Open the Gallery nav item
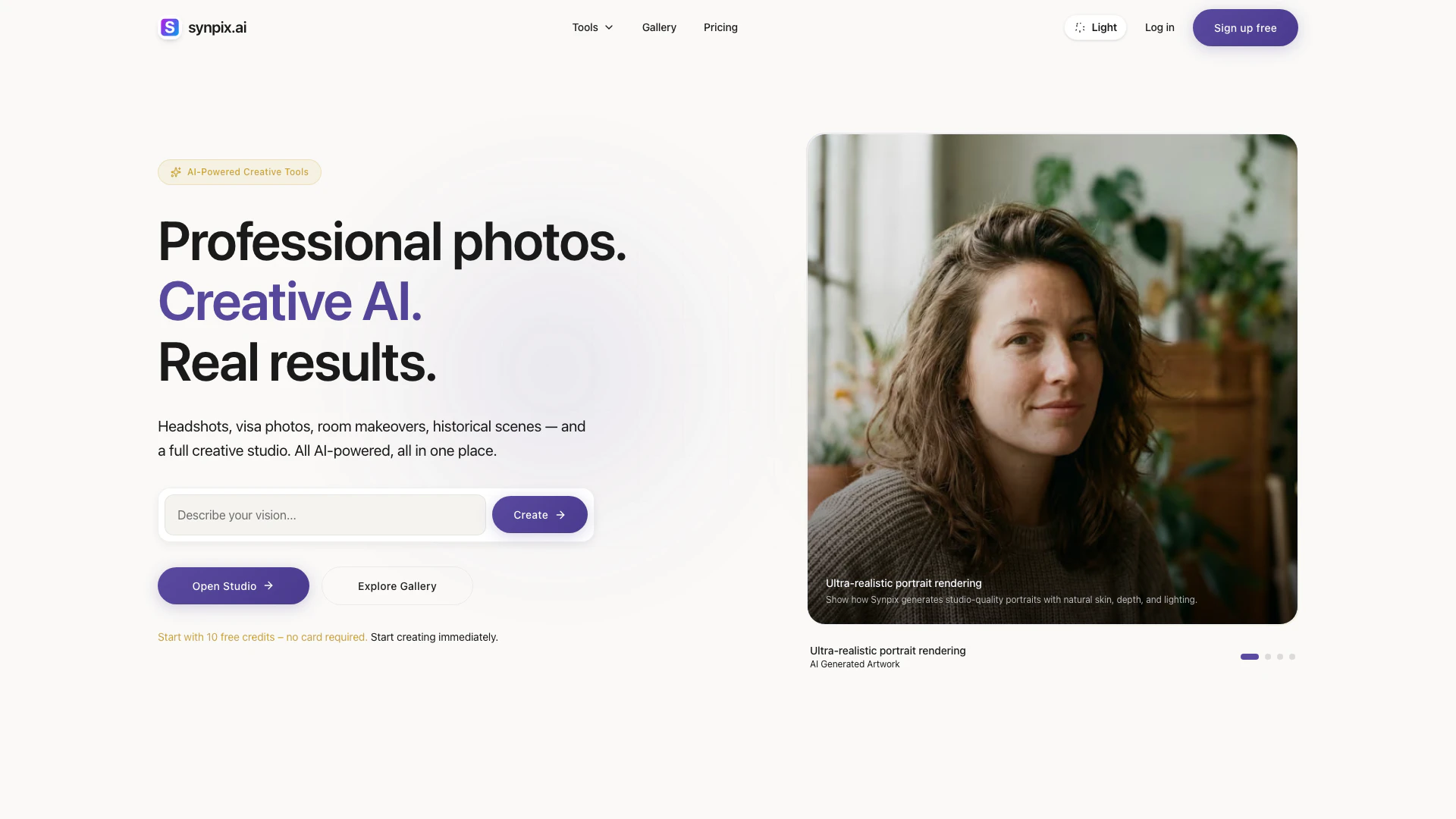 tap(659, 27)
